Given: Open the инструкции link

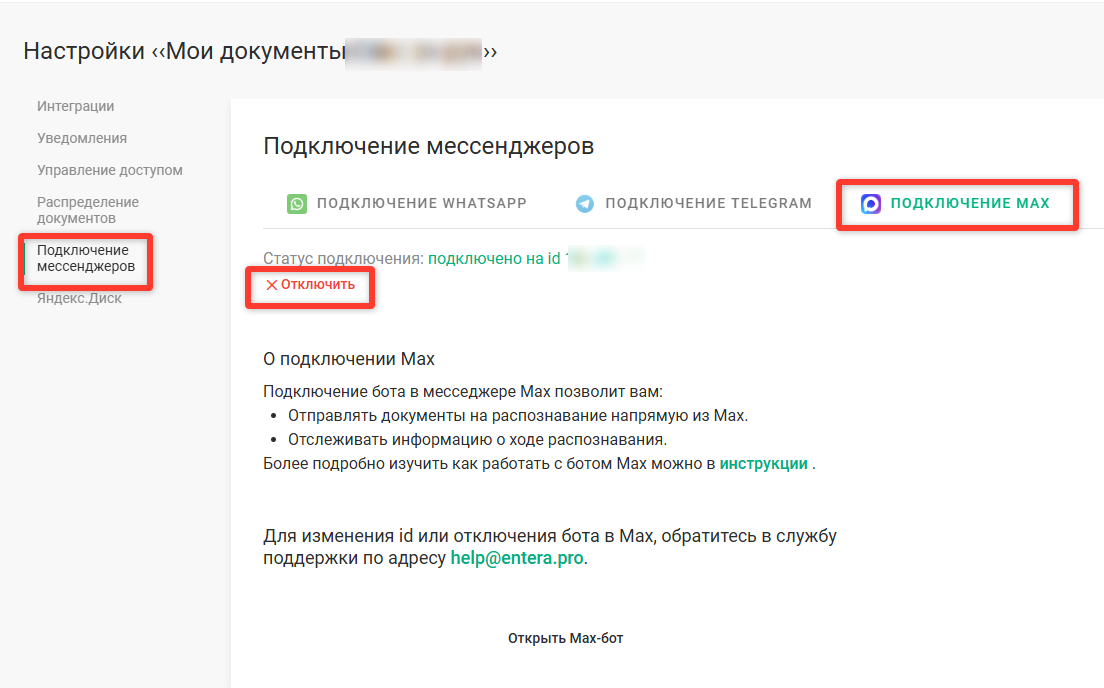Looking at the screenshot, I should (763, 463).
